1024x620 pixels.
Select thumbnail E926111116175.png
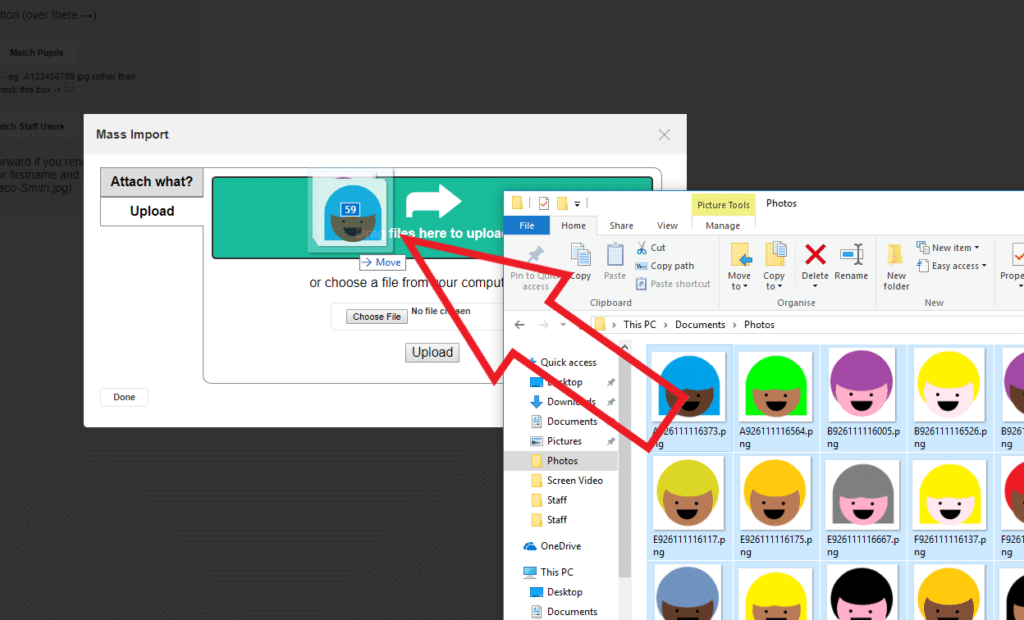coord(776,507)
